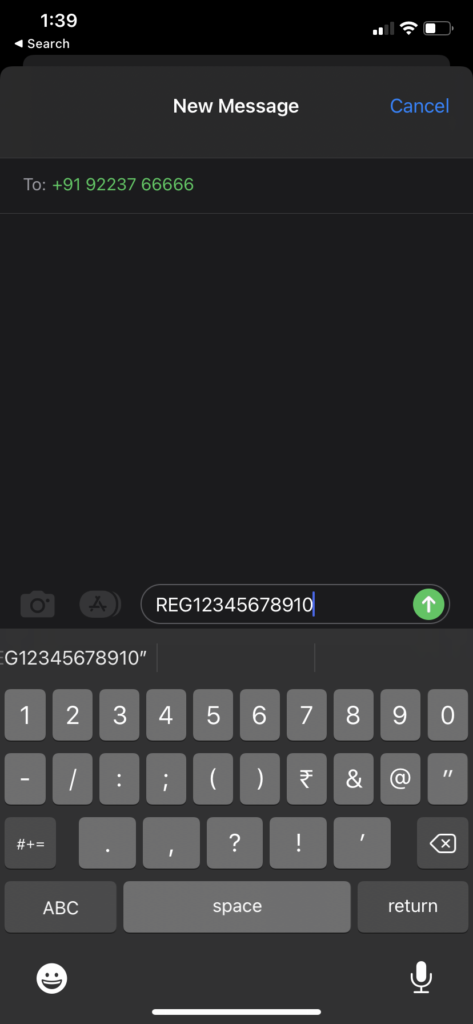This screenshot has height=1024, width=473.
Task: Tap the question mark key
Action: (x=235, y=843)
